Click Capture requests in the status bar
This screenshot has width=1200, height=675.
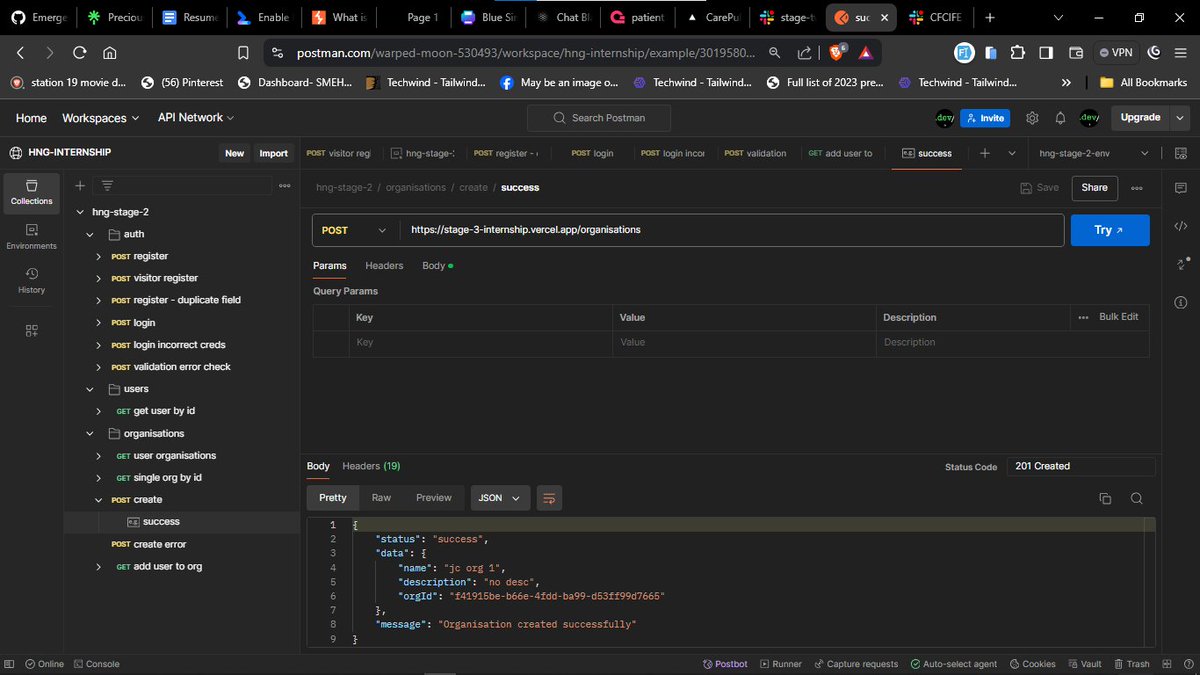855,664
